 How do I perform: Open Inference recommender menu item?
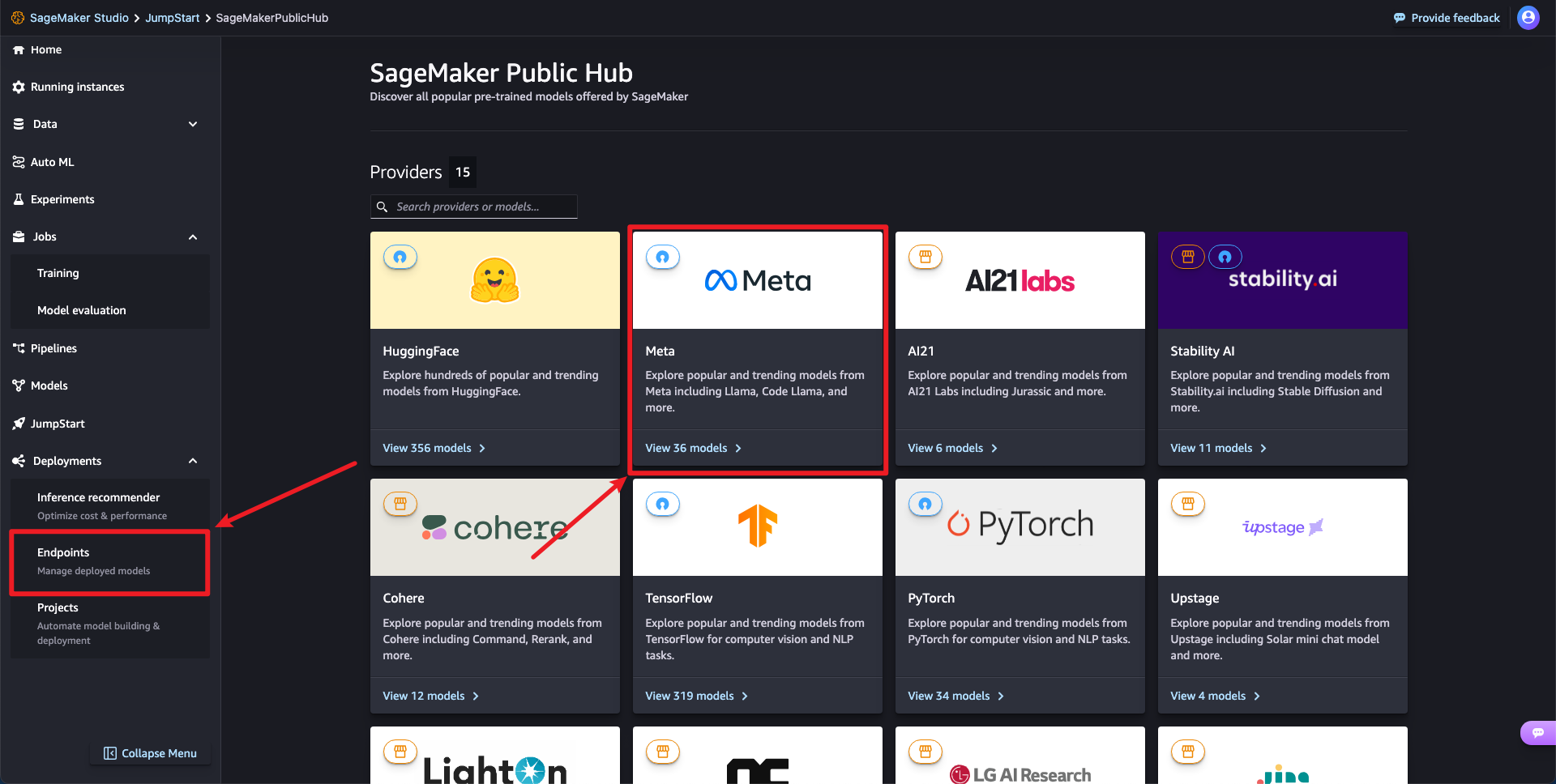pyautogui.click(x=110, y=505)
